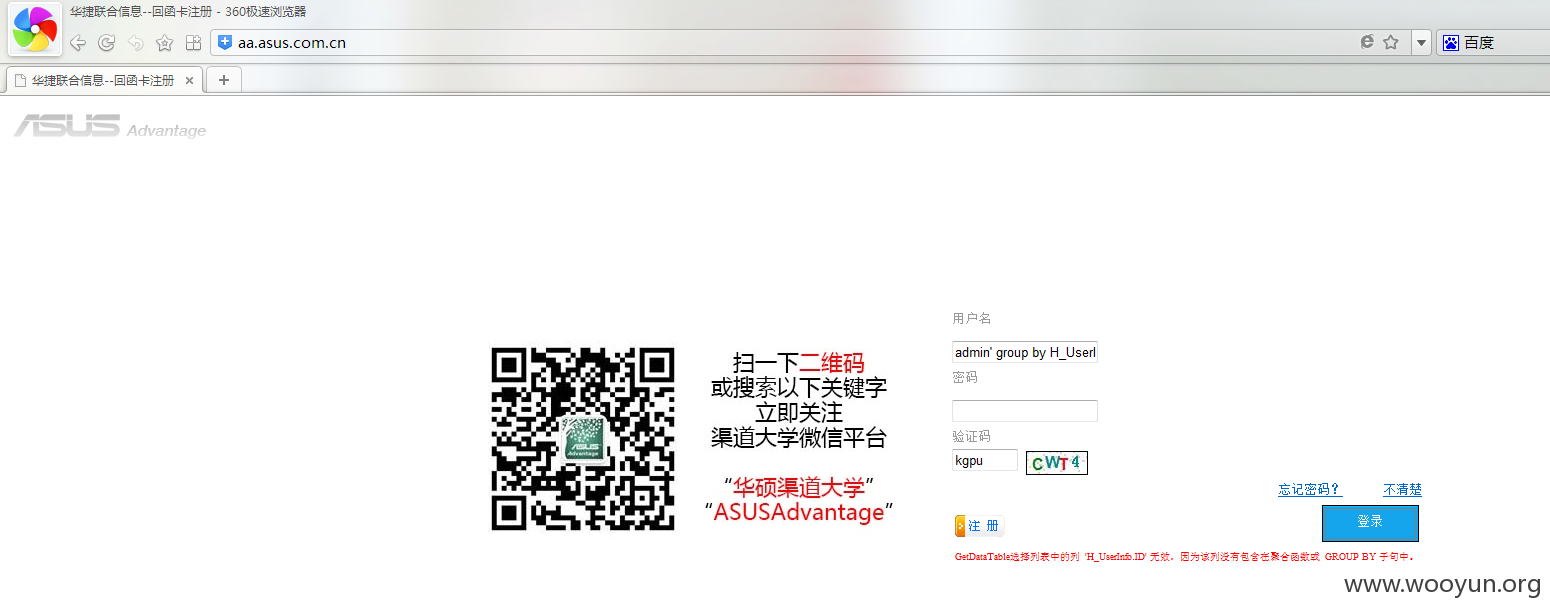Click the CWT4 captcha image
The image size is (1550, 613).
tap(1057, 463)
